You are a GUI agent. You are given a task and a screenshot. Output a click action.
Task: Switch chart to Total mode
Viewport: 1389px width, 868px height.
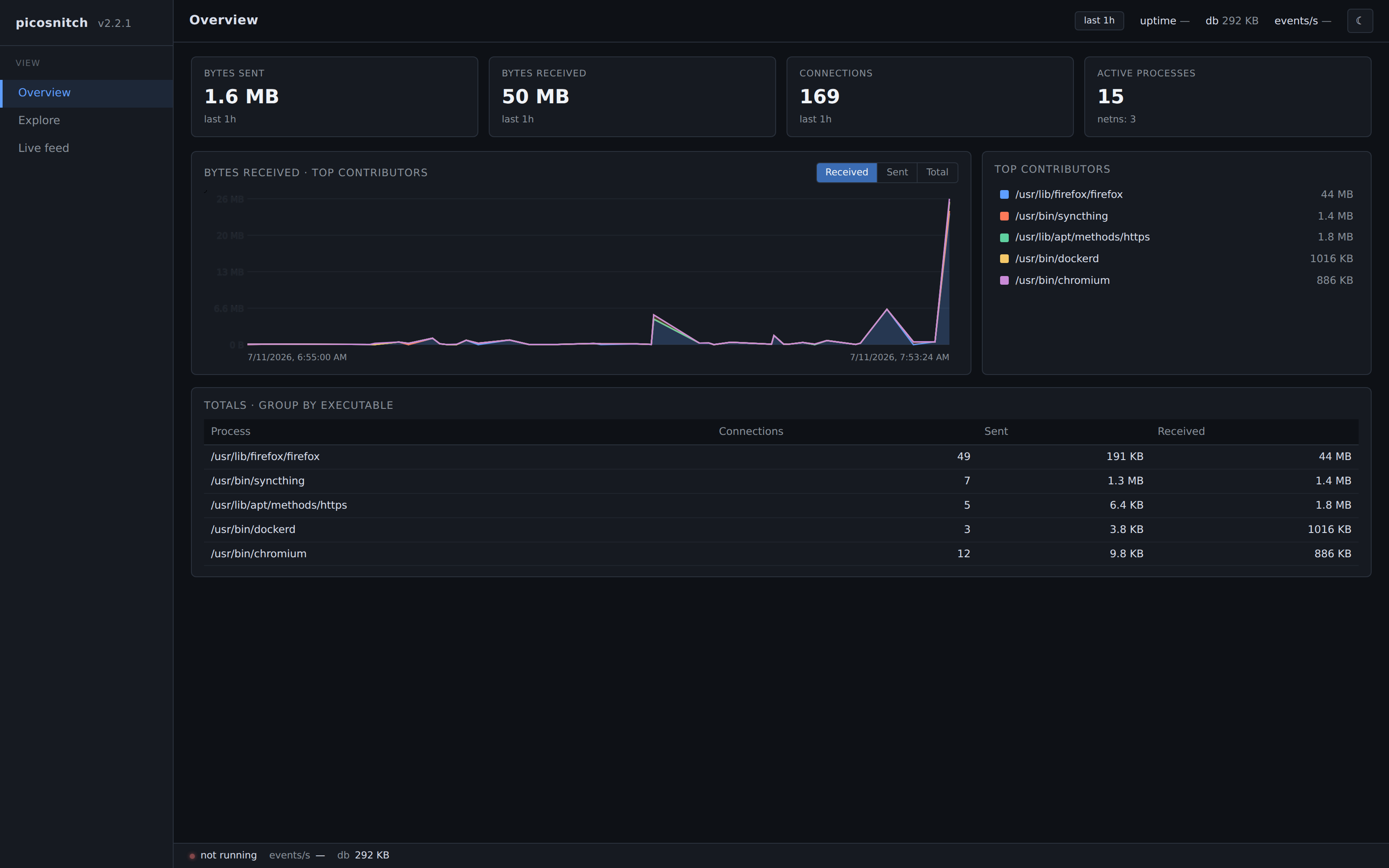click(x=937, y=172)
